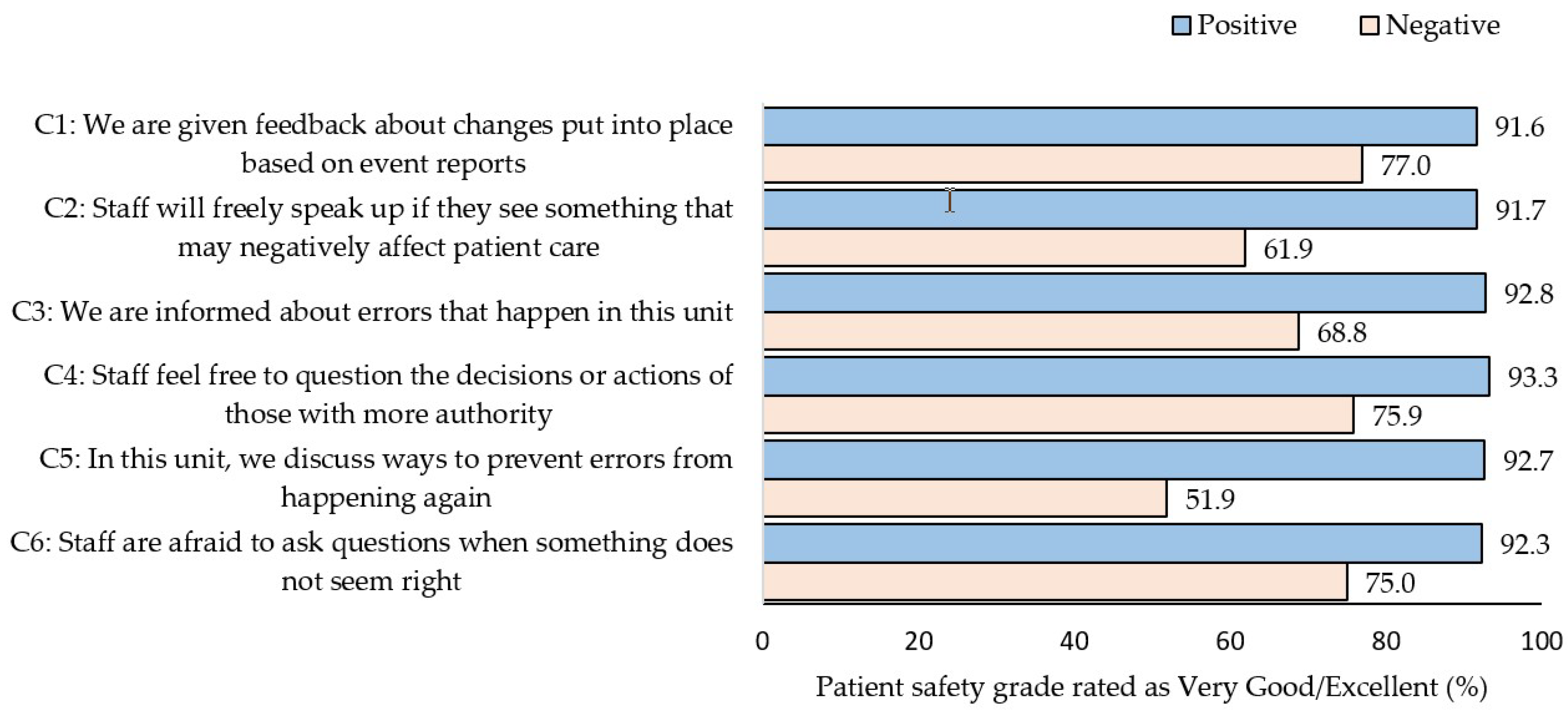Select the C5 negative bar at 51.9

pos(965,499)
